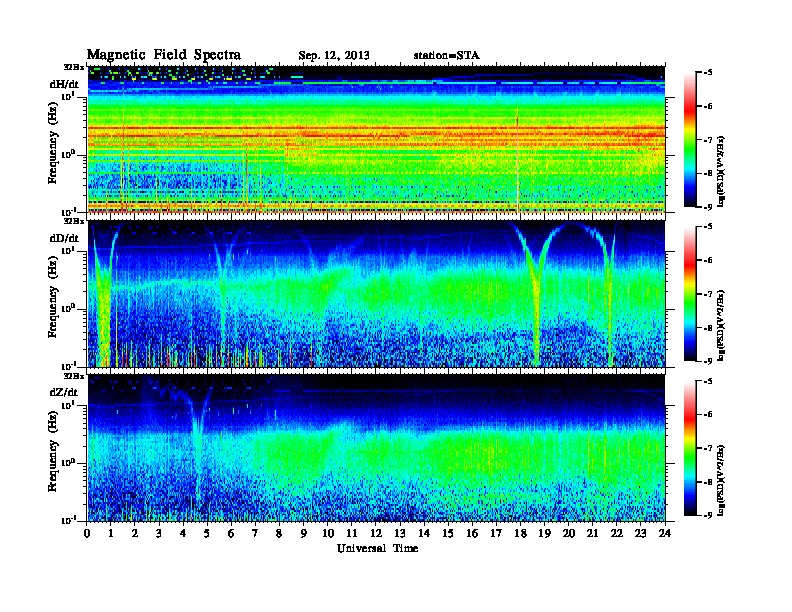Click the '32Hz' label above the dH/dt panel
Screen dimensions: 792x612
(x=74, y=67)
